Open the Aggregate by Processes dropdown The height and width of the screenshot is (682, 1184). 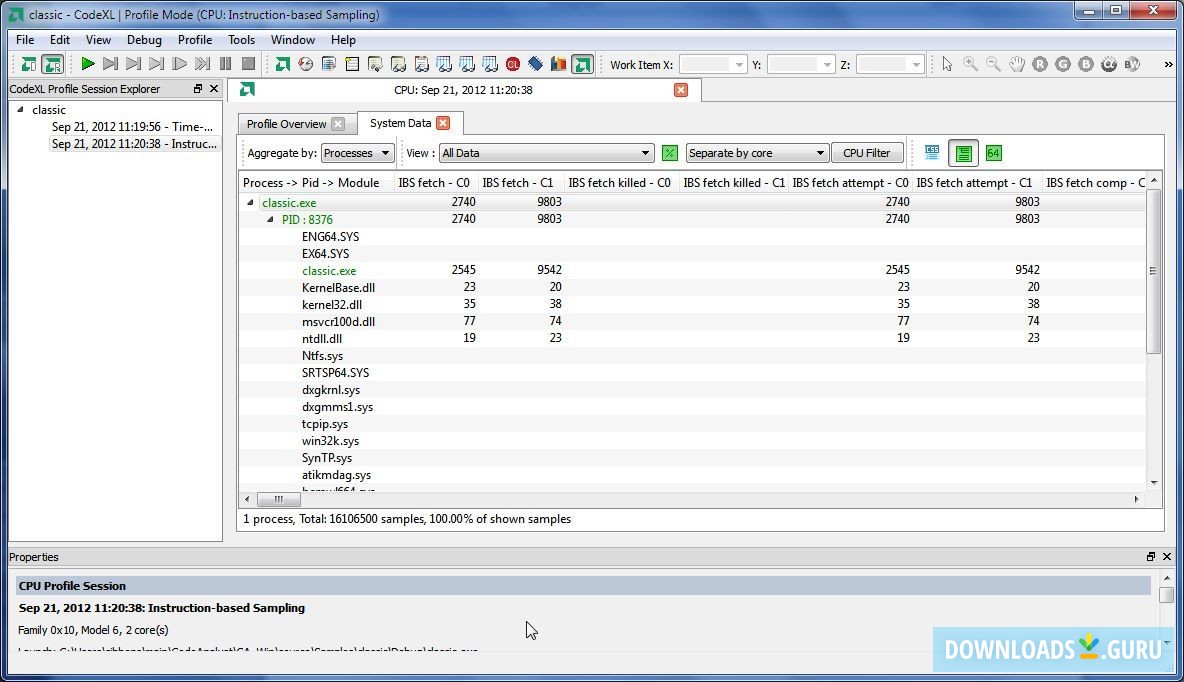[357, 153]
